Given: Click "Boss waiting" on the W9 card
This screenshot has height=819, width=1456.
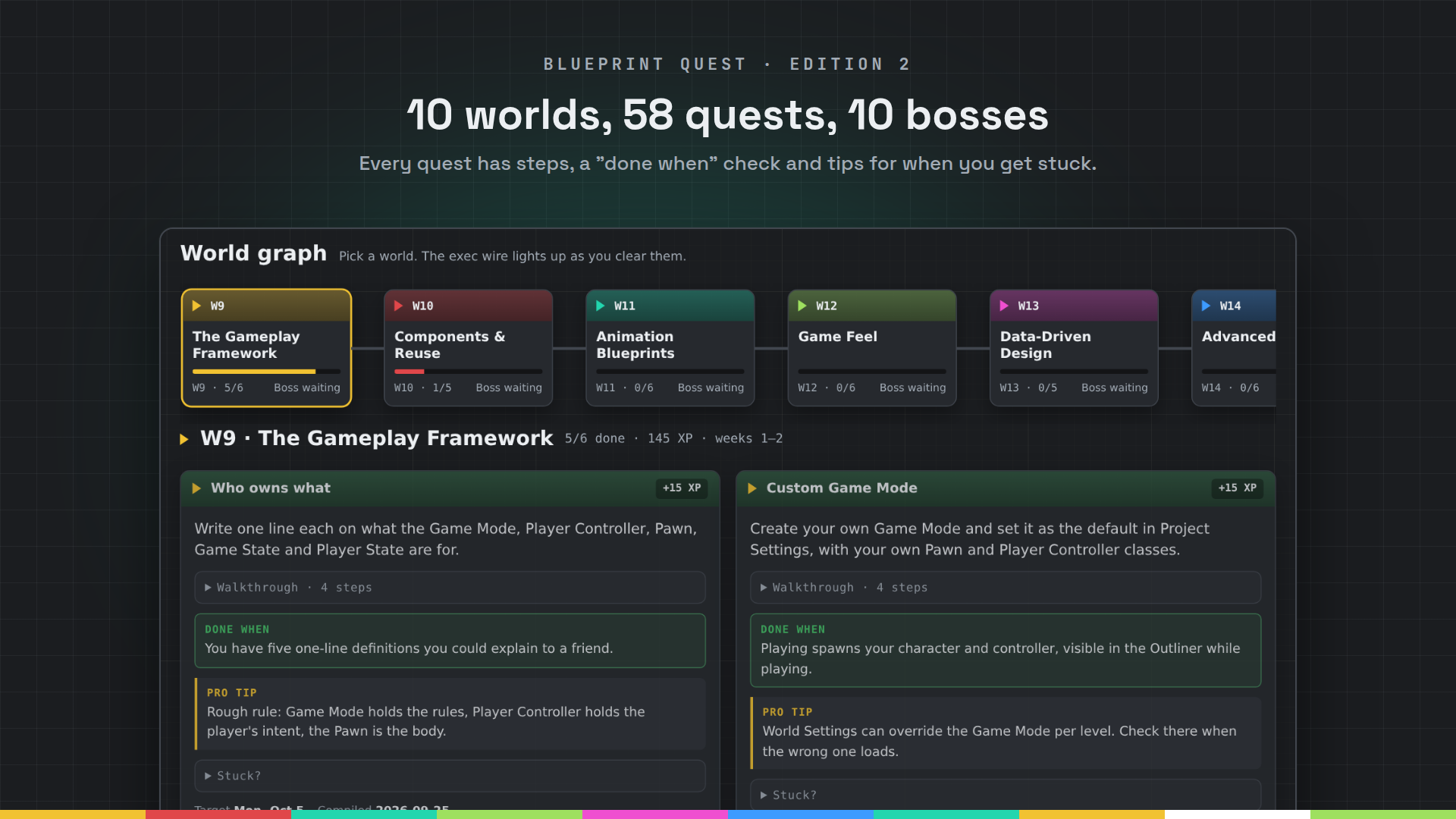Looking at the screenshot, I should (x=307, y=388).
